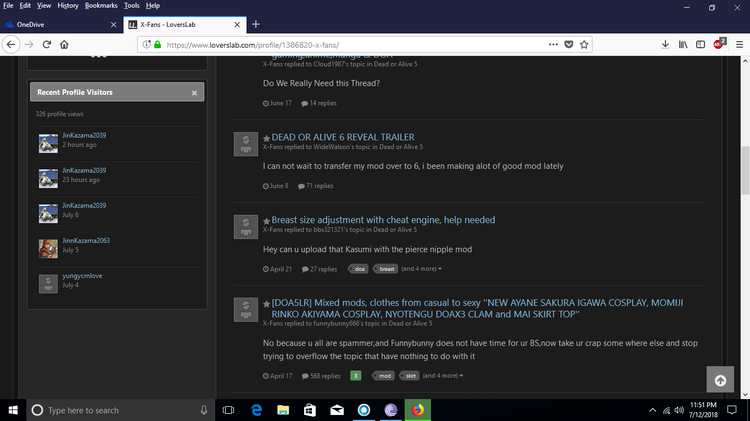Switch to the OneDrive tab

[x=61, y=24]
